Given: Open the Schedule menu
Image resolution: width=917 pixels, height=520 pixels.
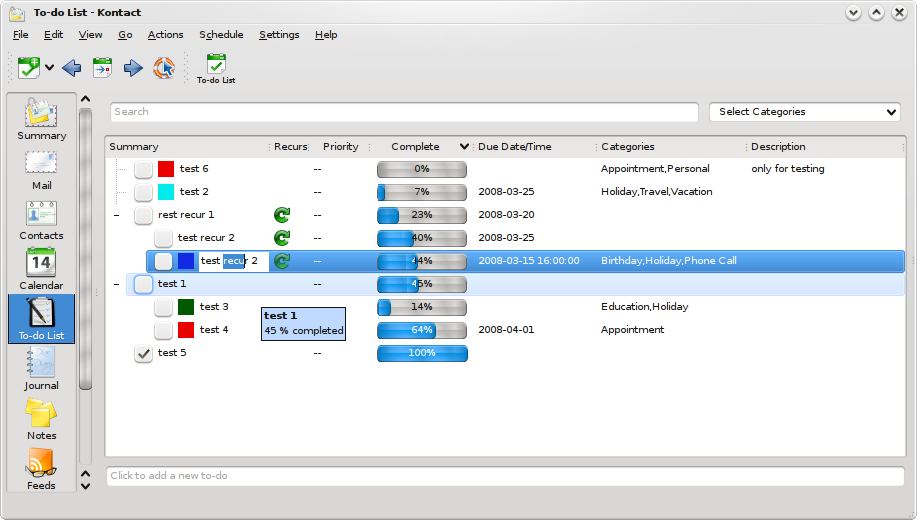Looking at the screenshot, I should pos(221,35).
